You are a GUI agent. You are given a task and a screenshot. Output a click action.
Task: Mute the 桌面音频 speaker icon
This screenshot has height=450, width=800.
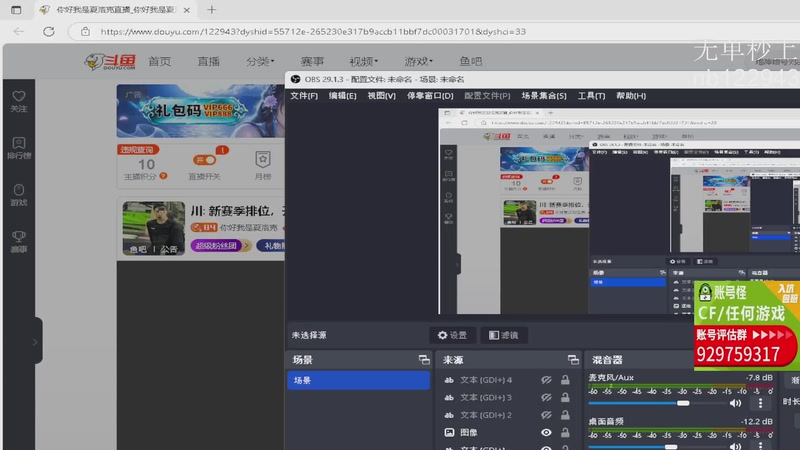(x=735, y=446)
